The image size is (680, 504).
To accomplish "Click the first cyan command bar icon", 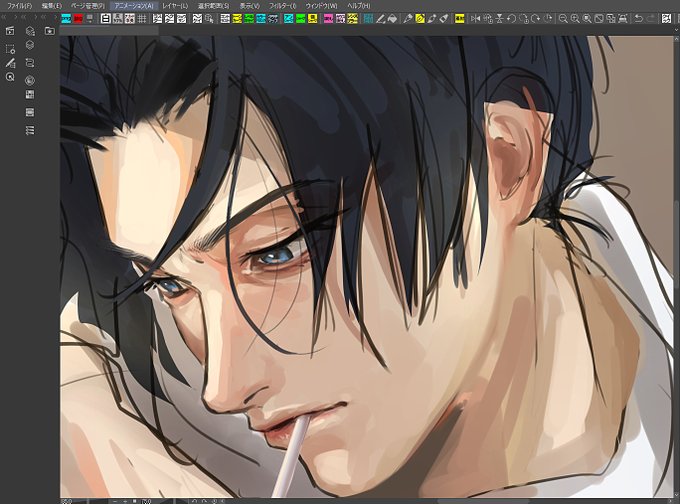I will (x=66, y=19).
